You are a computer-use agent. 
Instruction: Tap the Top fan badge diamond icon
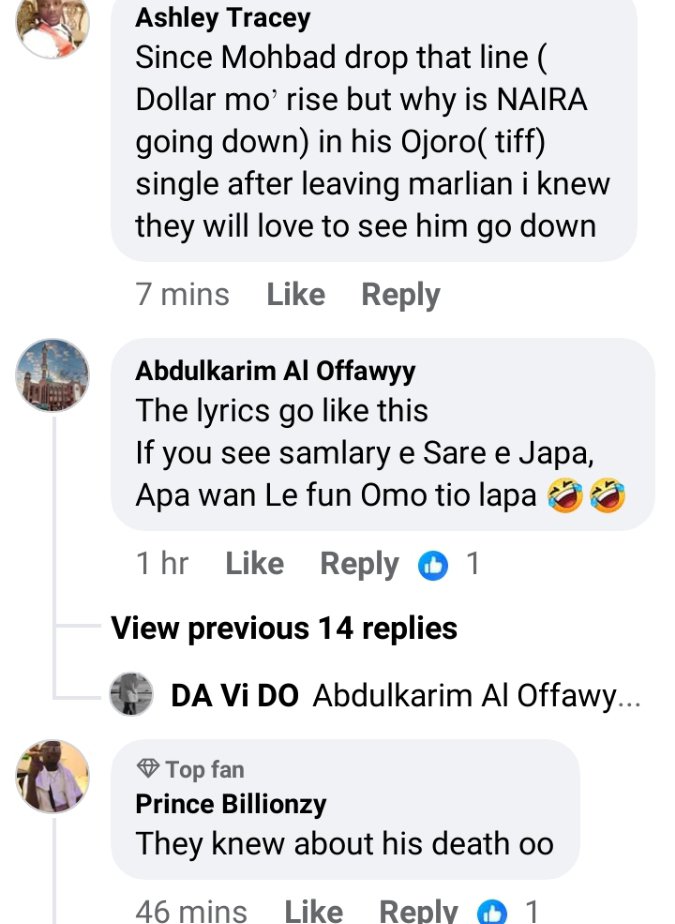[148, 769]
